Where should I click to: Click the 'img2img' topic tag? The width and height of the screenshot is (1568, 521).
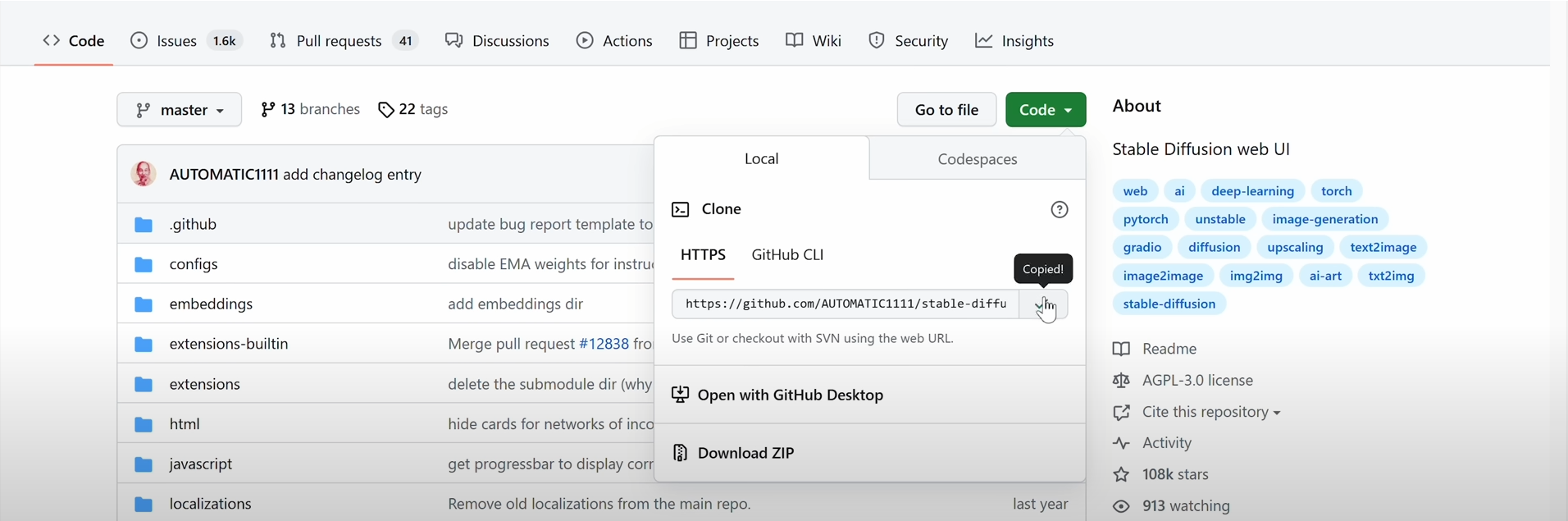(x=1256, y=276)
